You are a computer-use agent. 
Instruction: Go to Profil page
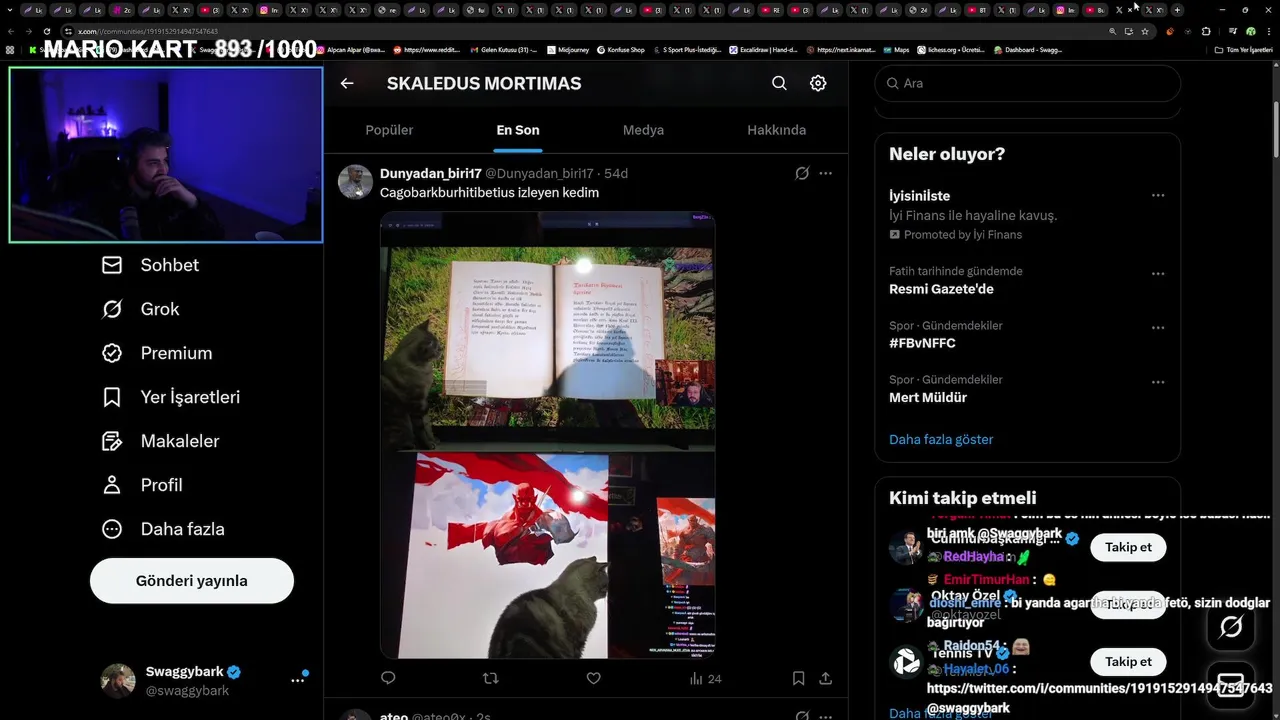pos(142,485)
